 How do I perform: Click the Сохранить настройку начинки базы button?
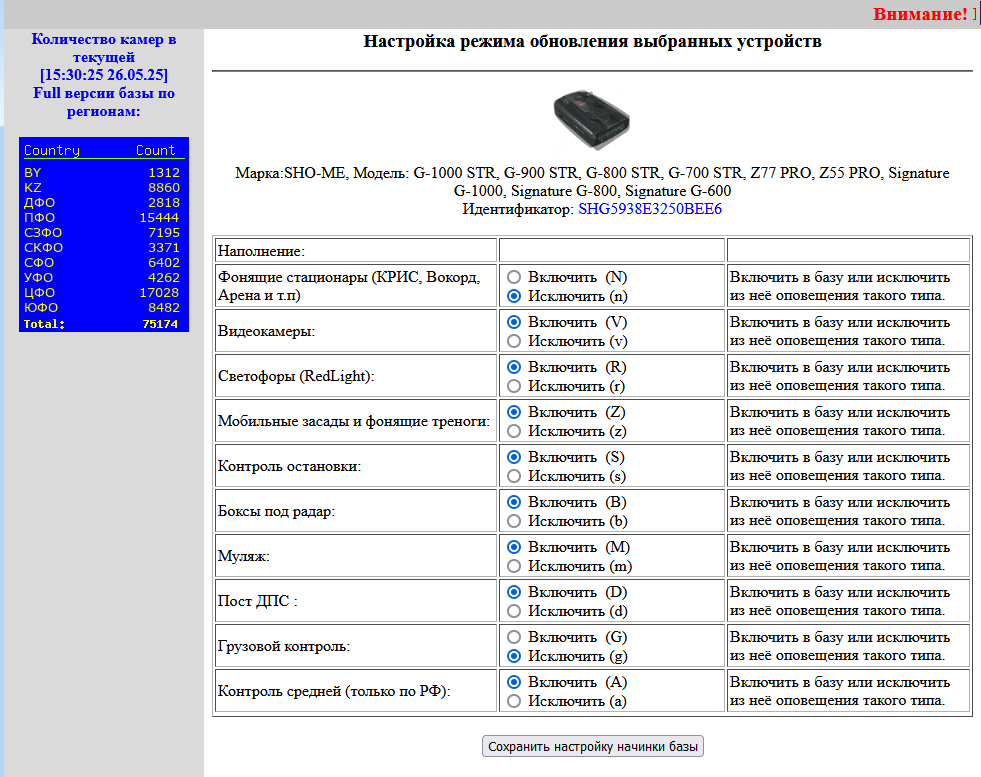[x=592, y=746]
